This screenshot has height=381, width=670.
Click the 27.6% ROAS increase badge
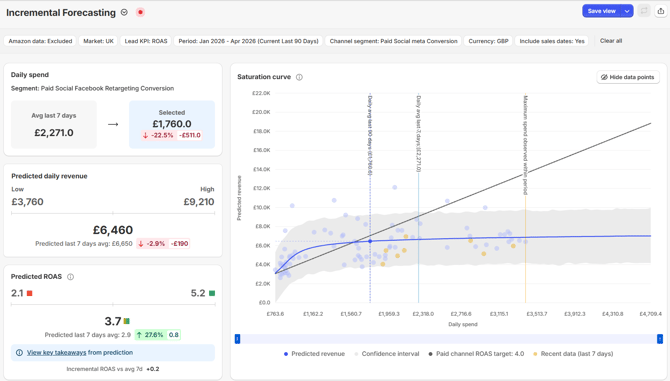150,335
